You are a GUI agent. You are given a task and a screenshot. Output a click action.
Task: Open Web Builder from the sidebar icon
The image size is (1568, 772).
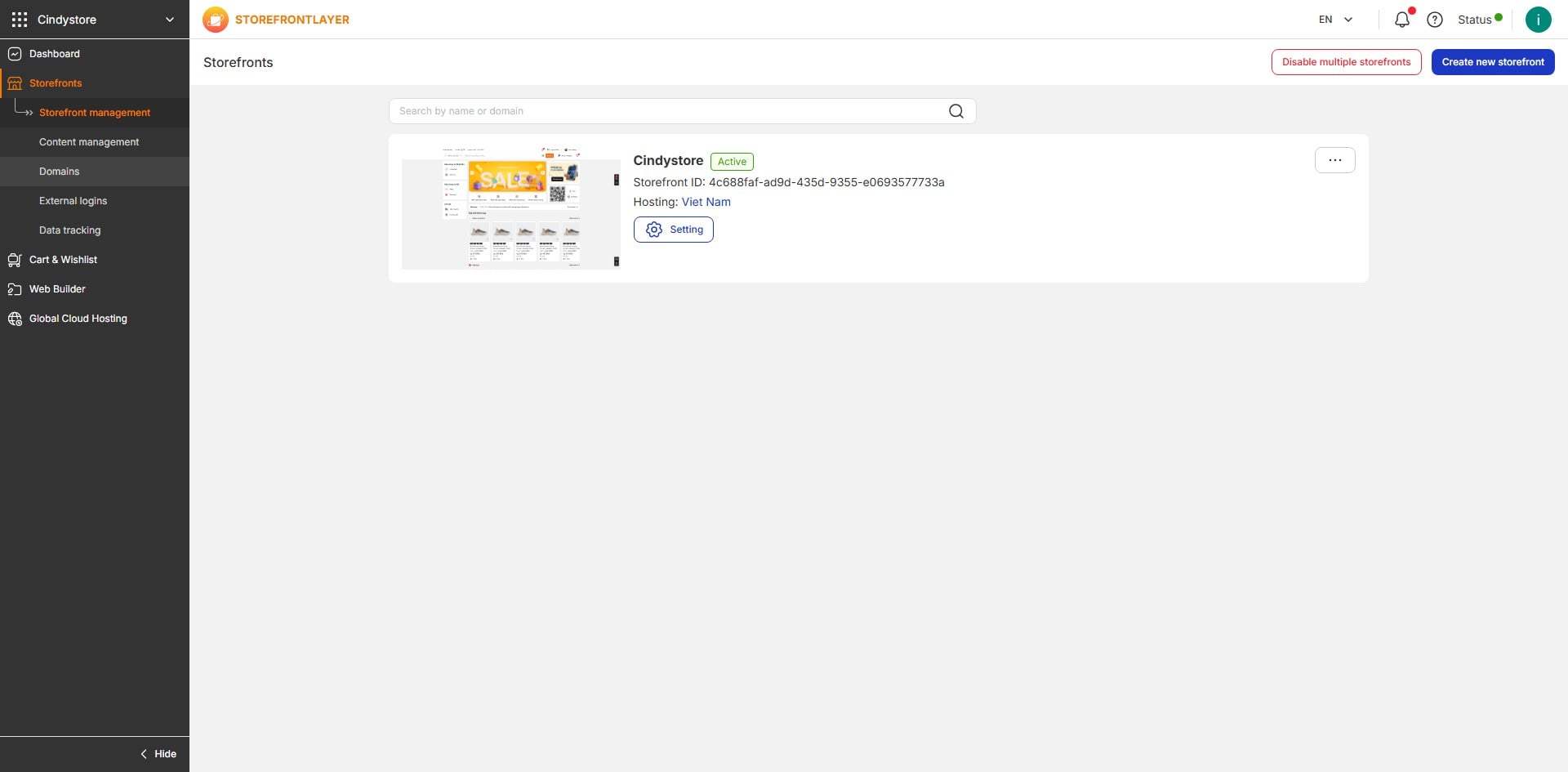click(x=15, y=288)
